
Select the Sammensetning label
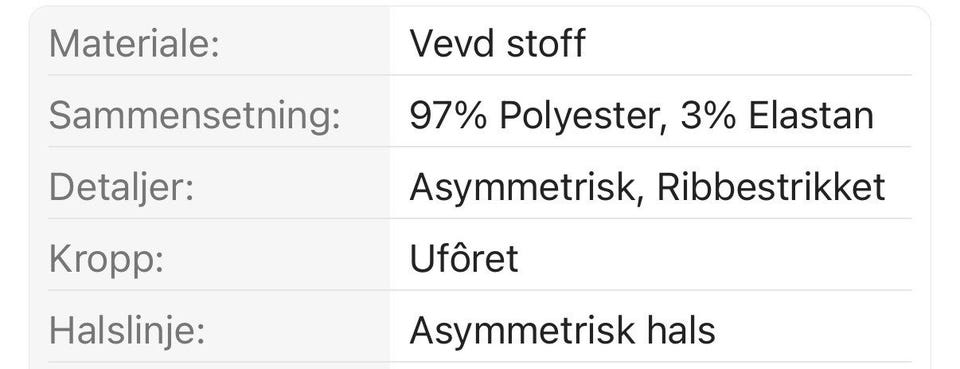click(x=194, y=116)
